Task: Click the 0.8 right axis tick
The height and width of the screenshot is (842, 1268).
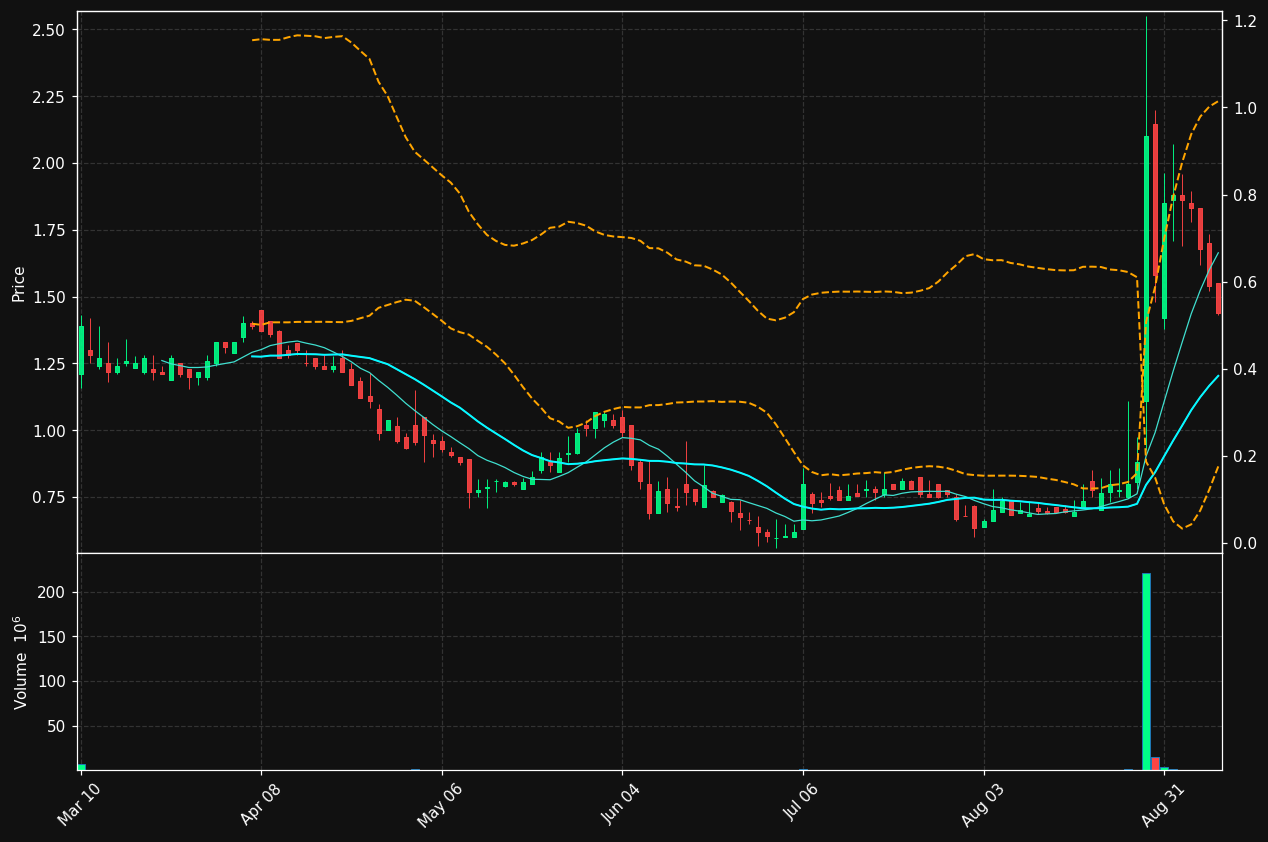Action: pyautogui.click(x=1244, y=195)
